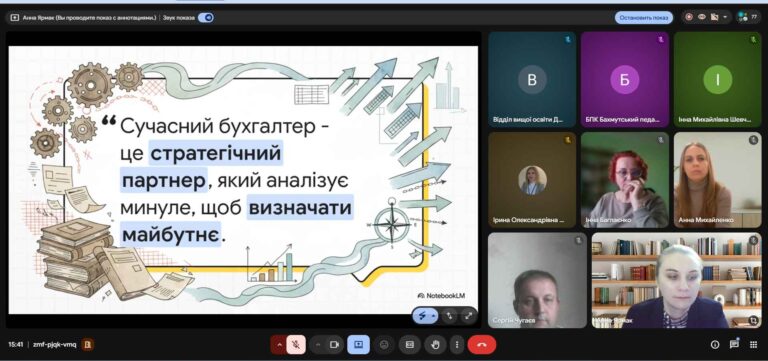Leave the call with red button
768x361 pixels.
tap(482, 345)
